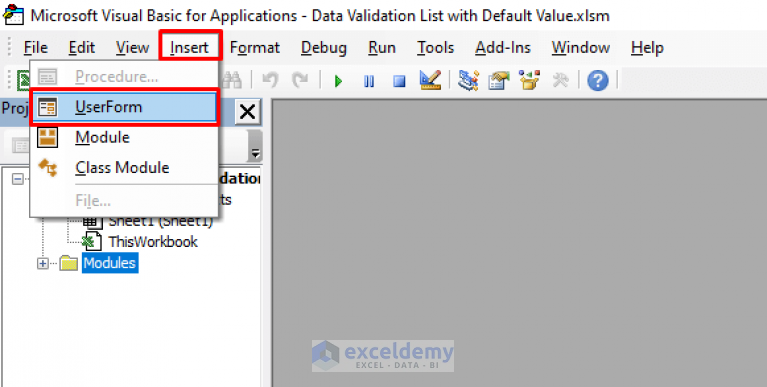This screenshot has width=767, height=387.
Task: Expand the Modules folder
Action: (43, 264)
